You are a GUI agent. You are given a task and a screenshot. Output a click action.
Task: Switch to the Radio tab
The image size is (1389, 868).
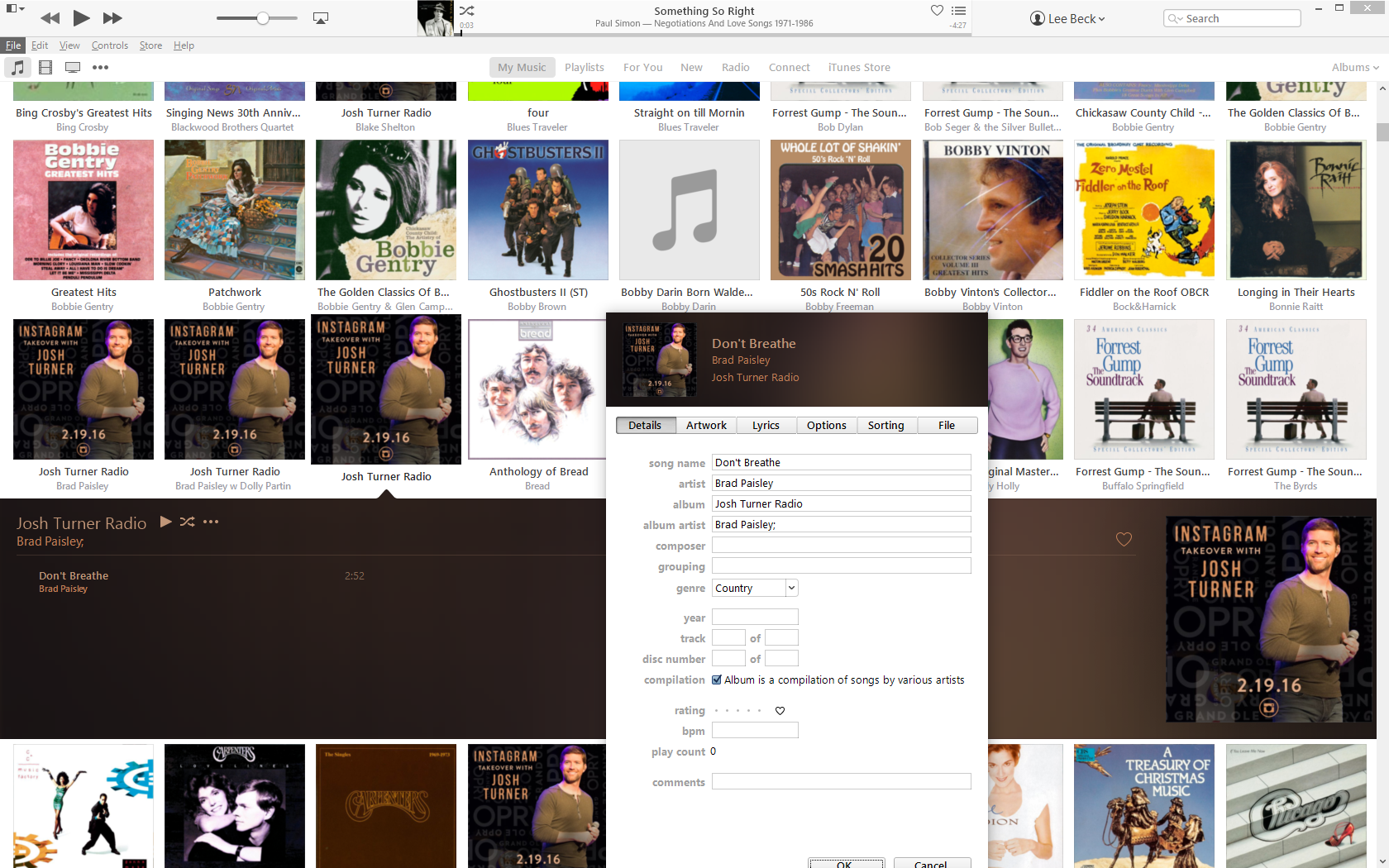736,68
